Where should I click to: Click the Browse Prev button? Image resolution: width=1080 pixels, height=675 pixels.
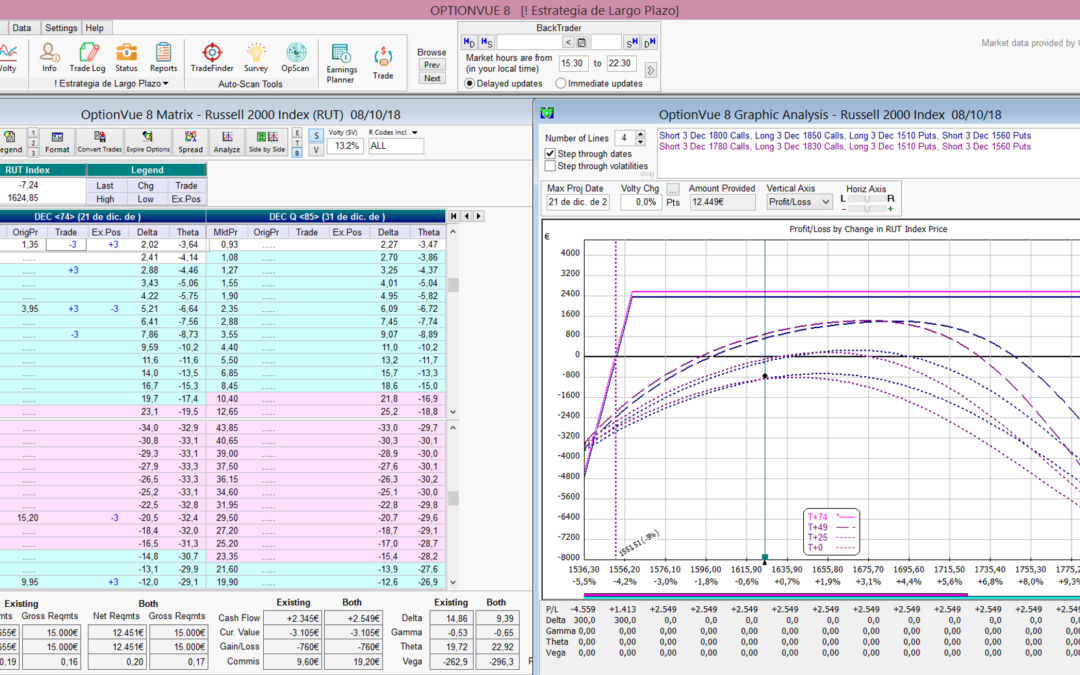pyautogui.click(x=432, y=65)
